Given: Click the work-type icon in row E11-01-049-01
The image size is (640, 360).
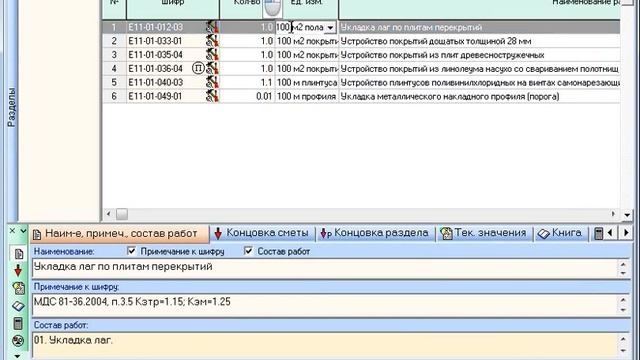Looking at the screenshot, I should pos(212,96).
